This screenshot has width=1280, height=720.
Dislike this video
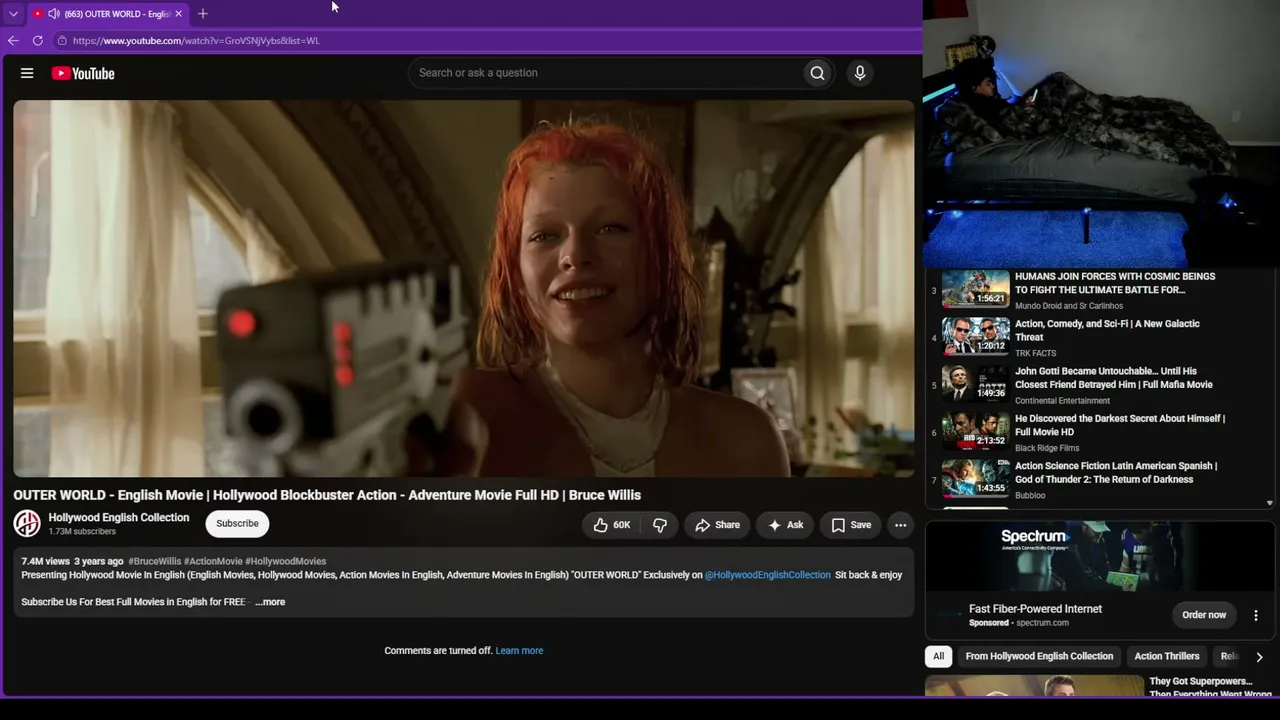(660, 525)
